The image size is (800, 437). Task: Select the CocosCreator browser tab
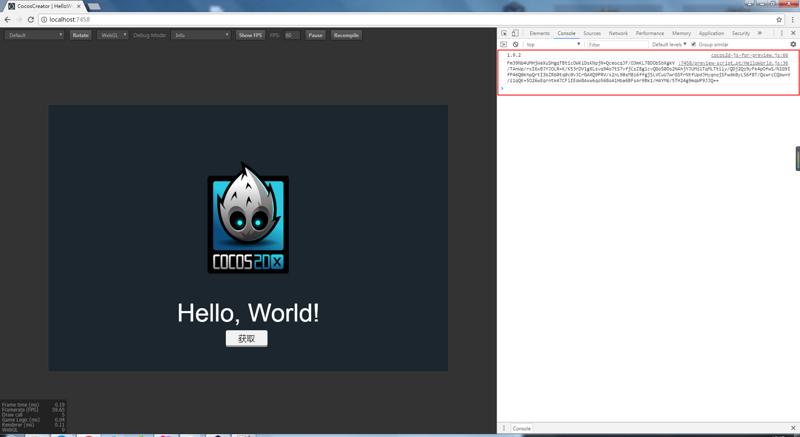pyautogui.click(x=43, y=6)
